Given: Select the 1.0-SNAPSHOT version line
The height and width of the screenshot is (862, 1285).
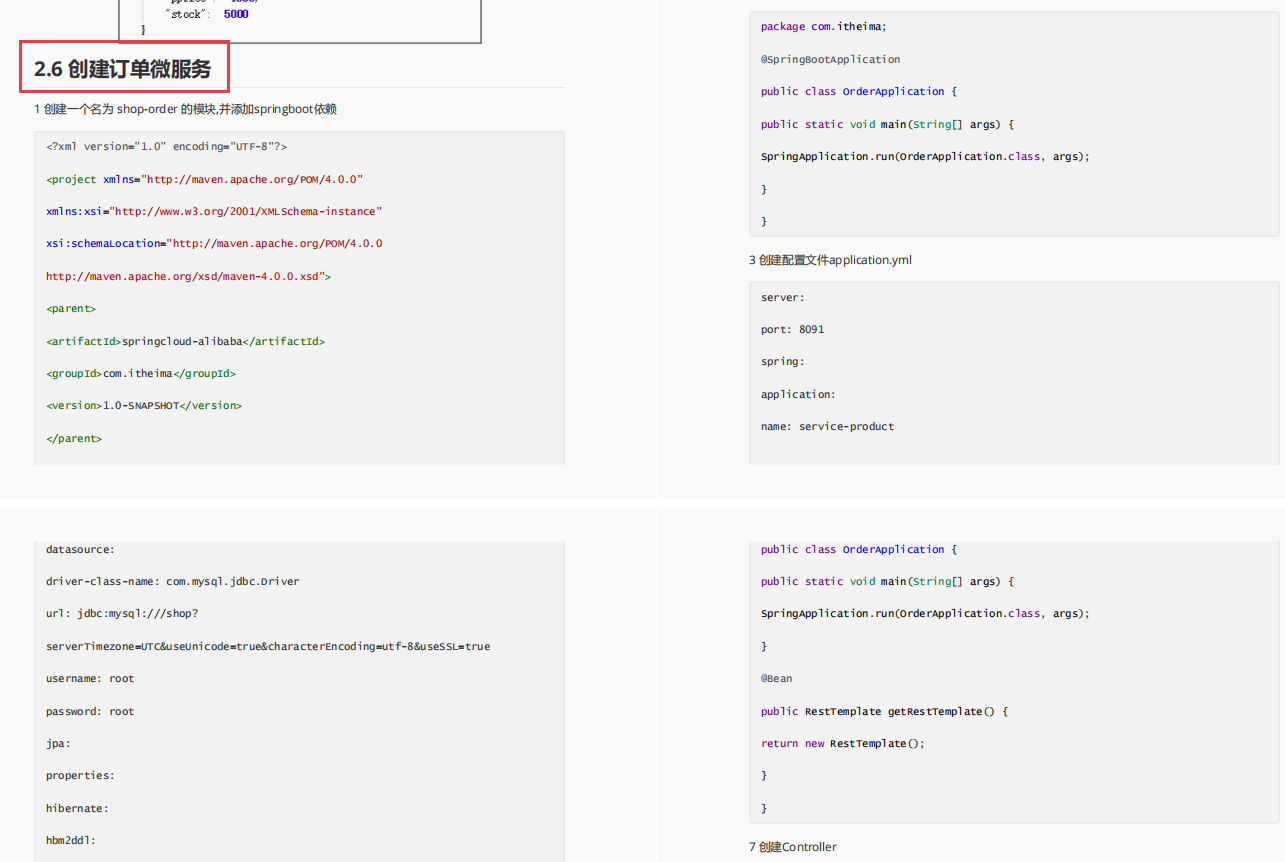Looking at the screenshot, I should coord(144,405).
